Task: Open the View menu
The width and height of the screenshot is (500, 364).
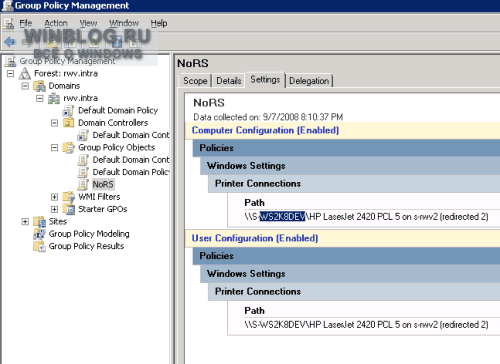Action: coord(88,23)
